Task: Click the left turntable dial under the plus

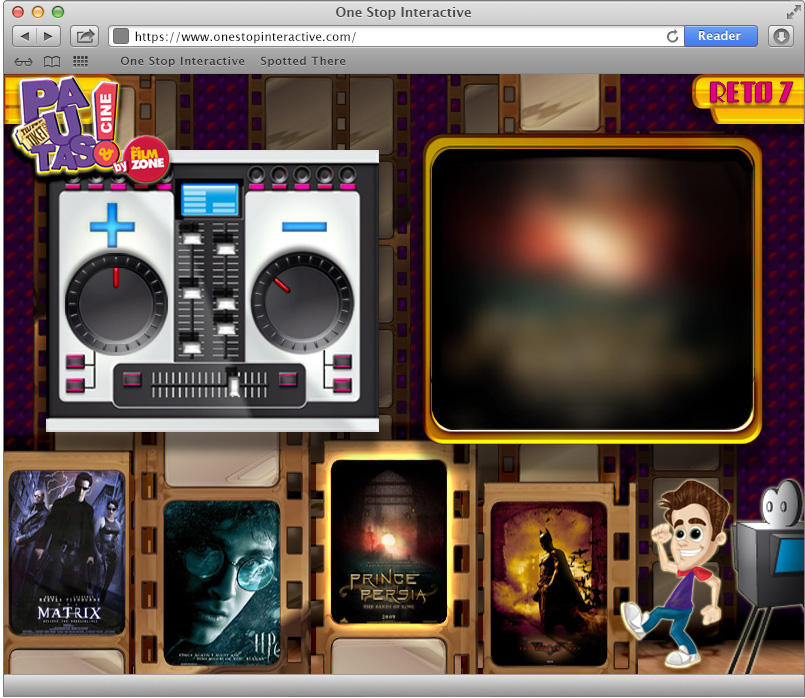Action: coord(116,304)
